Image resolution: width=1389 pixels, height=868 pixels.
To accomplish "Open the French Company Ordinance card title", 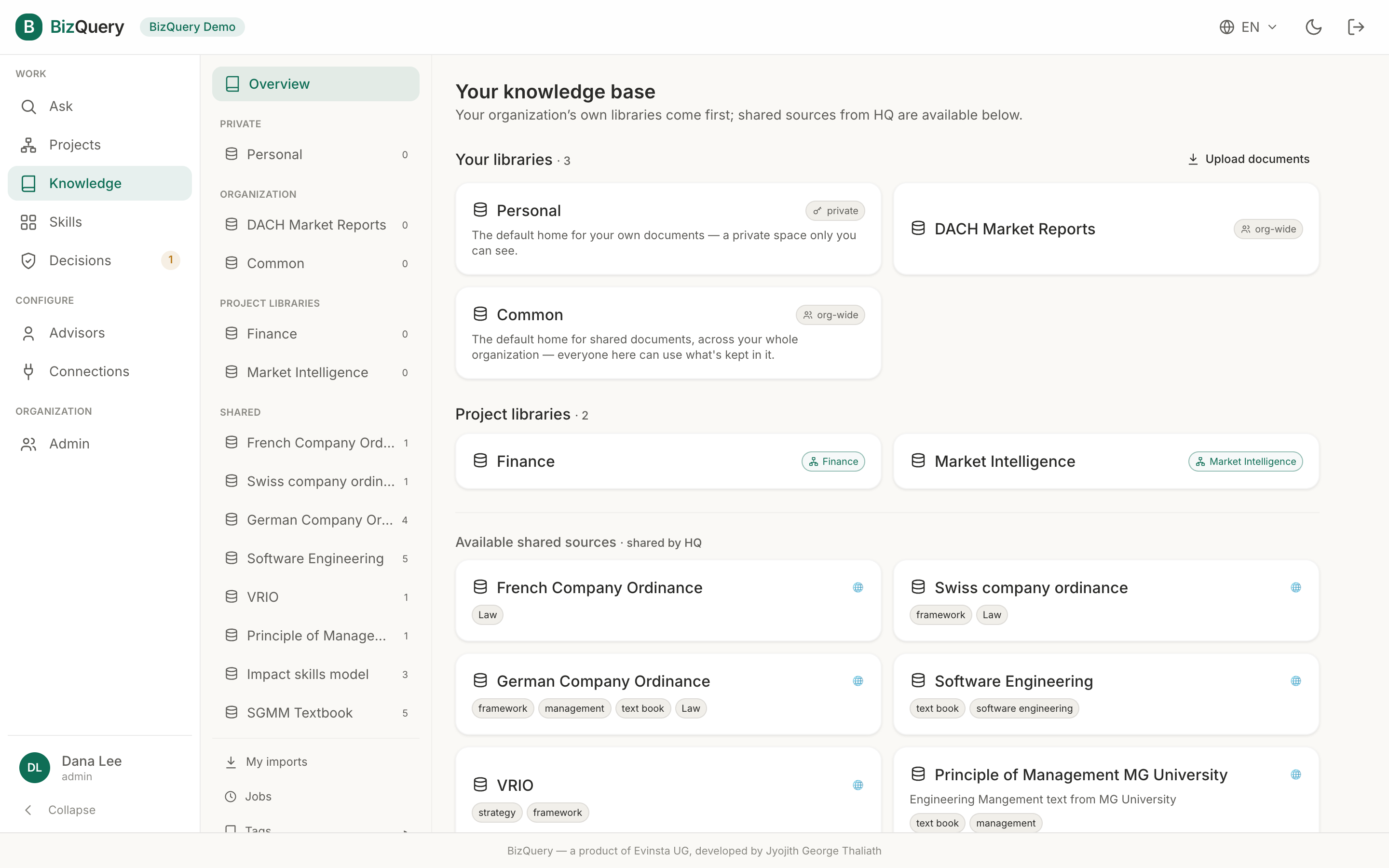I will pos(599,587).
